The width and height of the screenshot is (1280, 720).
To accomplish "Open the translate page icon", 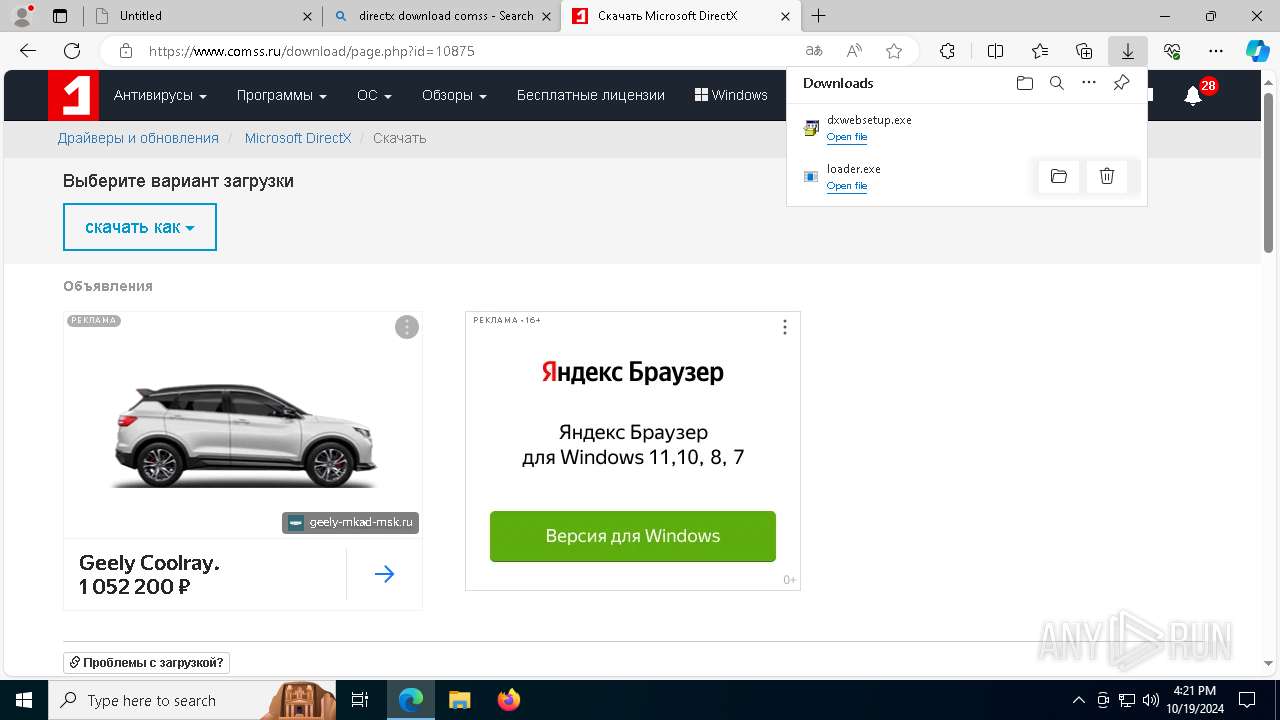I will [x=814, y=51].
